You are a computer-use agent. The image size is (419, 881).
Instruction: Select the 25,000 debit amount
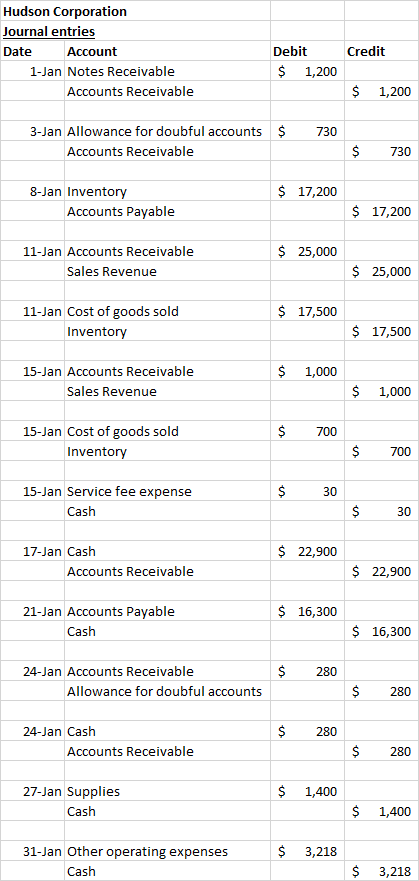[x=307, y=252]
